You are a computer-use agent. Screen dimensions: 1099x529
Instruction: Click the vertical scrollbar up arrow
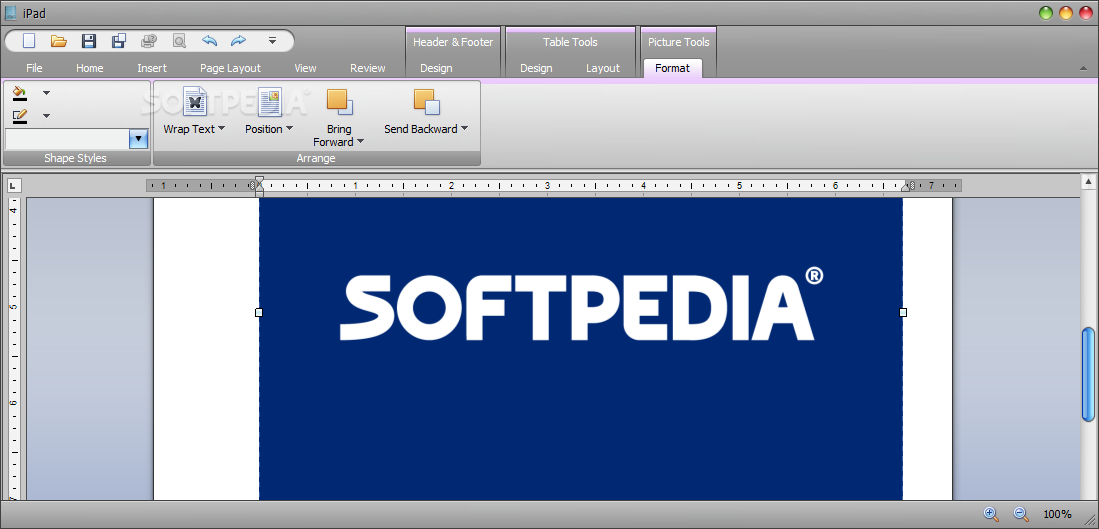pyautogui.click(x=1088, y=182)
